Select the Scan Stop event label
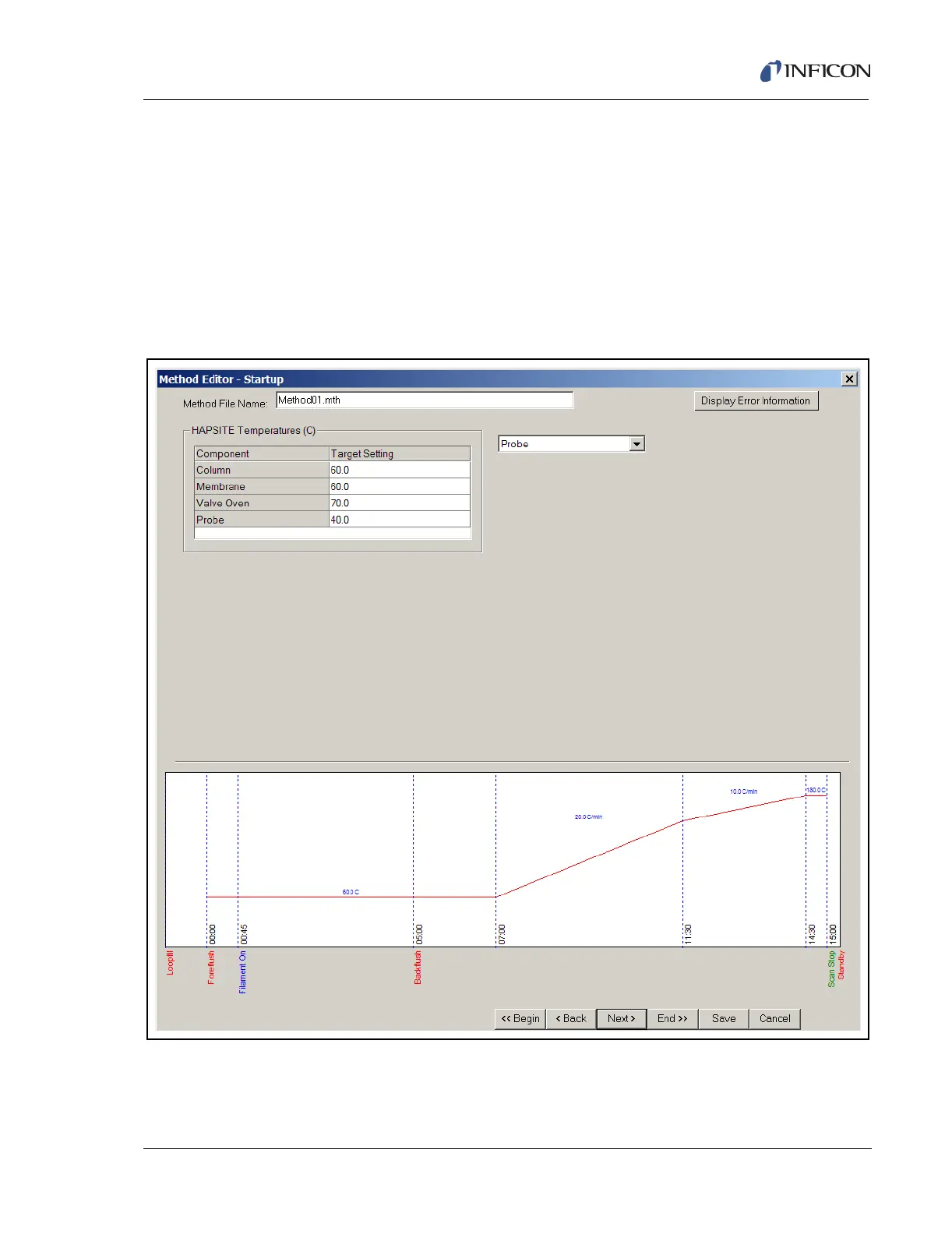 point(831,969)
